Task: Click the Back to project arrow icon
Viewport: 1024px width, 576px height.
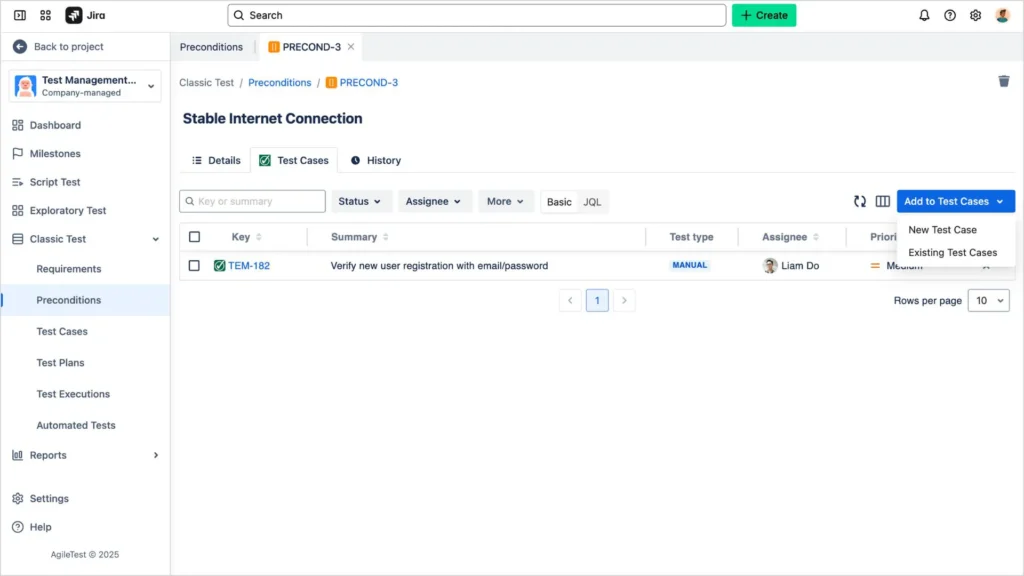Action: coord(19,47)
